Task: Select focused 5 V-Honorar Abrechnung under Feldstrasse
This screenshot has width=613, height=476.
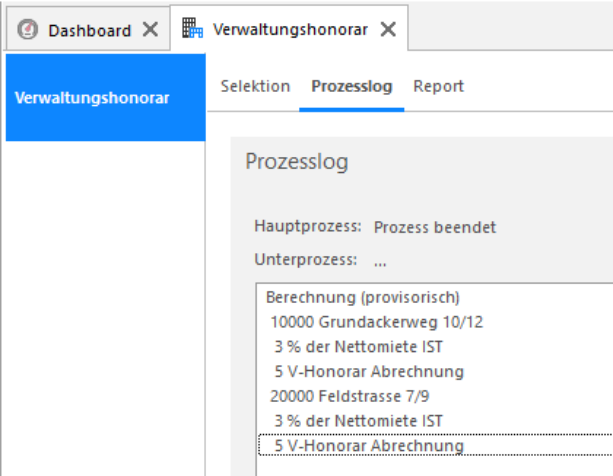Action: click(436, 445)
